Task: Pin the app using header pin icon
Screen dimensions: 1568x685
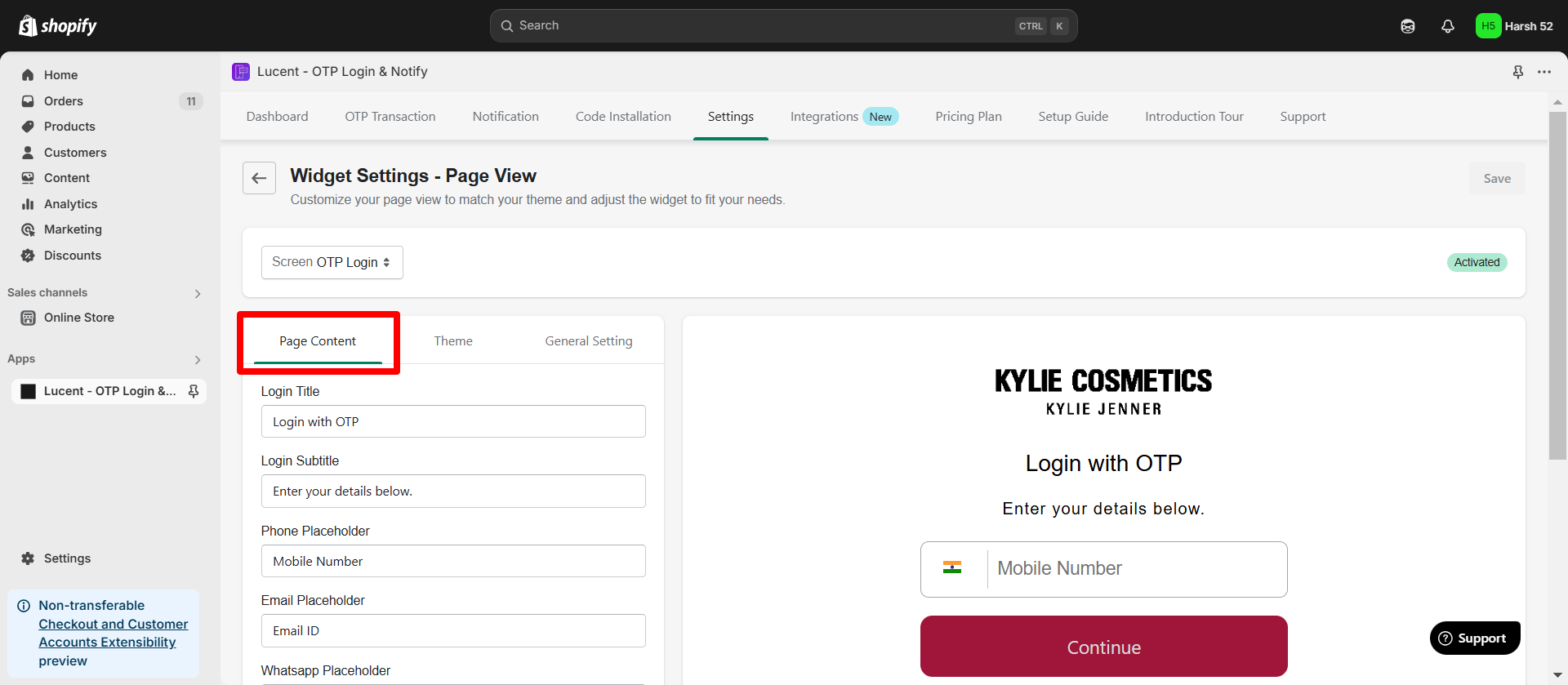Action: point(1518,72)
